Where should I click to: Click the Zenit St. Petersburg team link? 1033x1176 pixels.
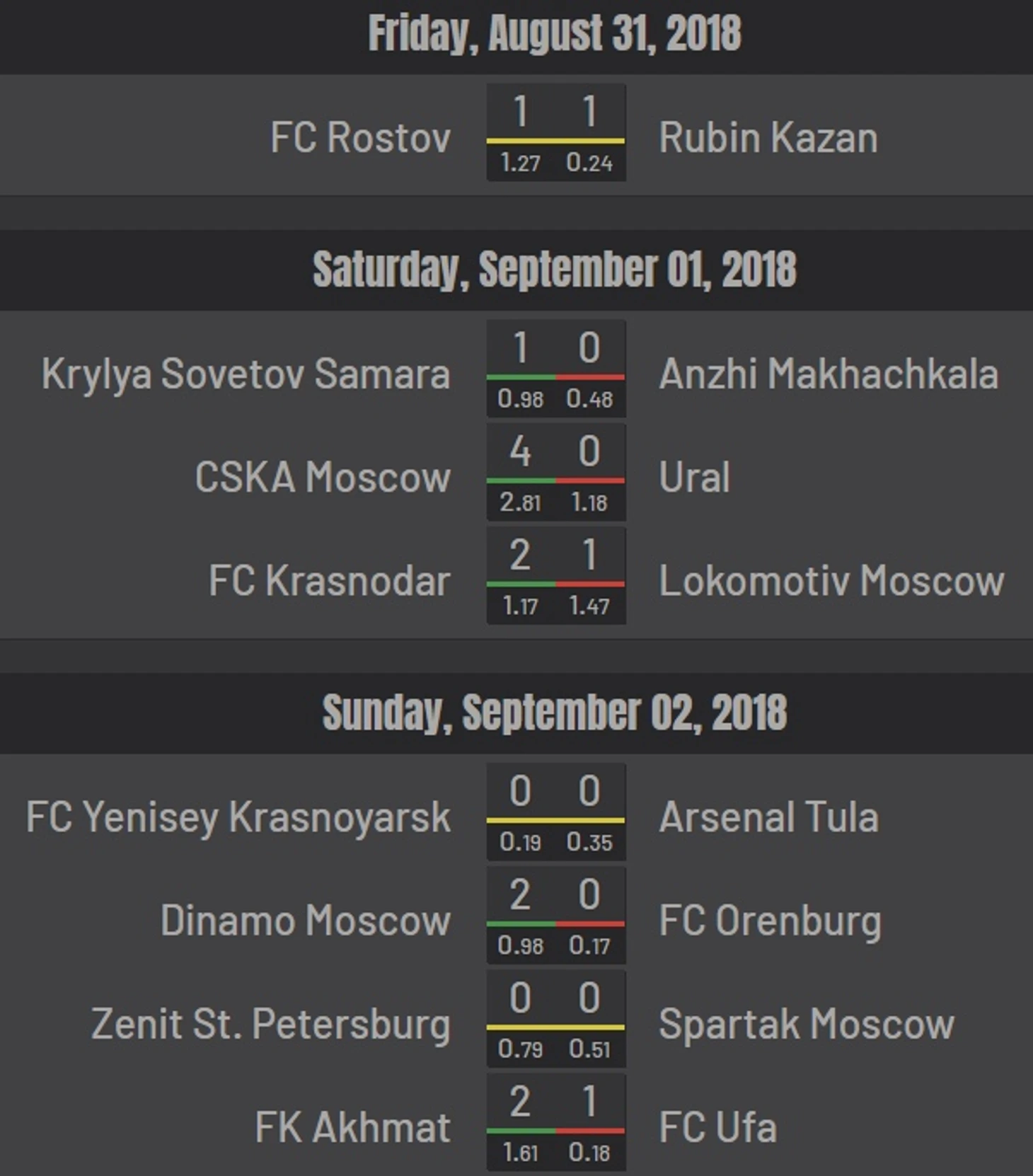[271, 1024]
